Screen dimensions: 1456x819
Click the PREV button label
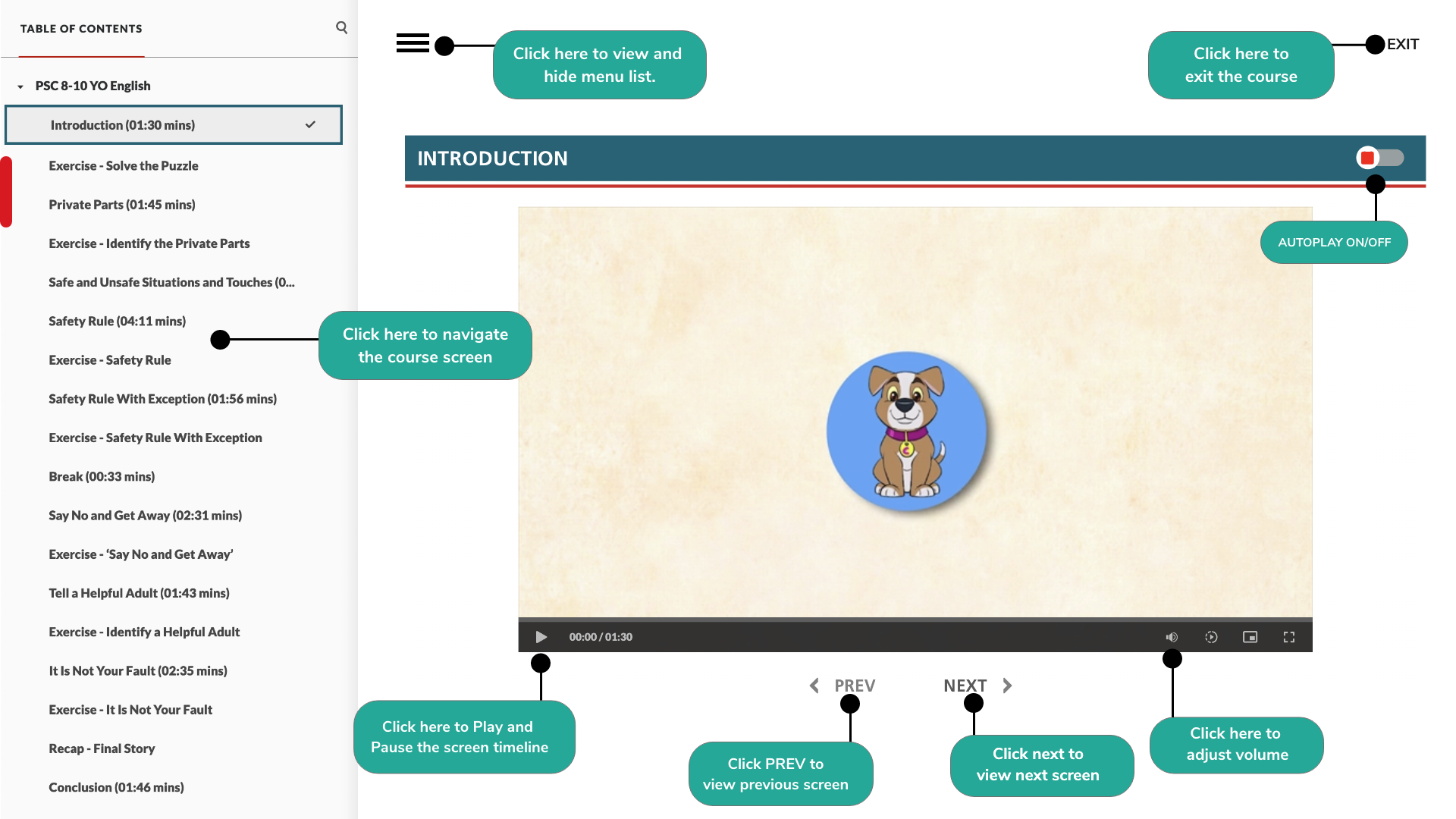tap(855, 686)
